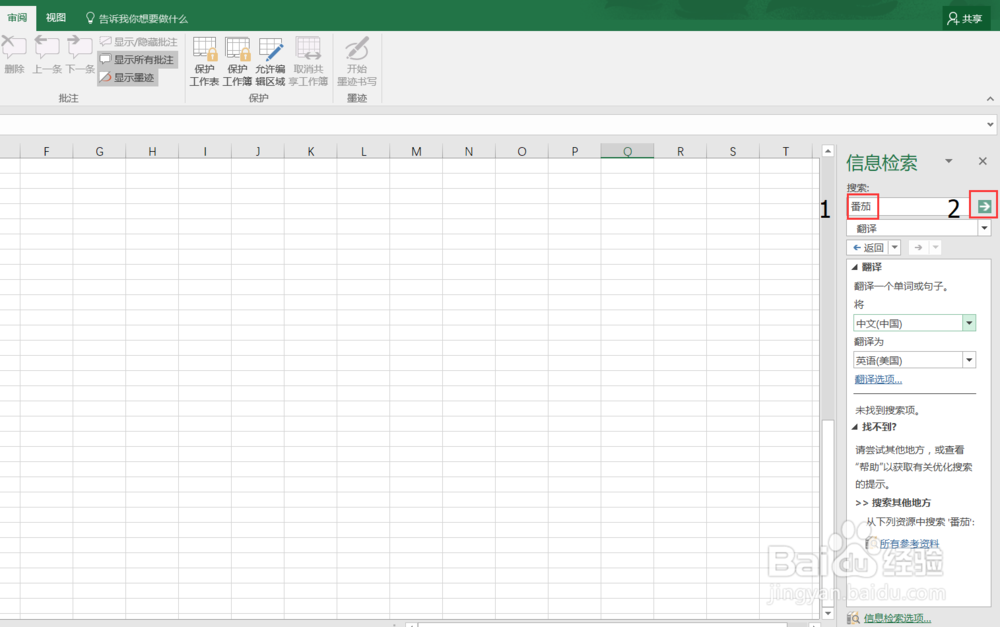Toggle Show/Hide Comment option

pos(138,41)
